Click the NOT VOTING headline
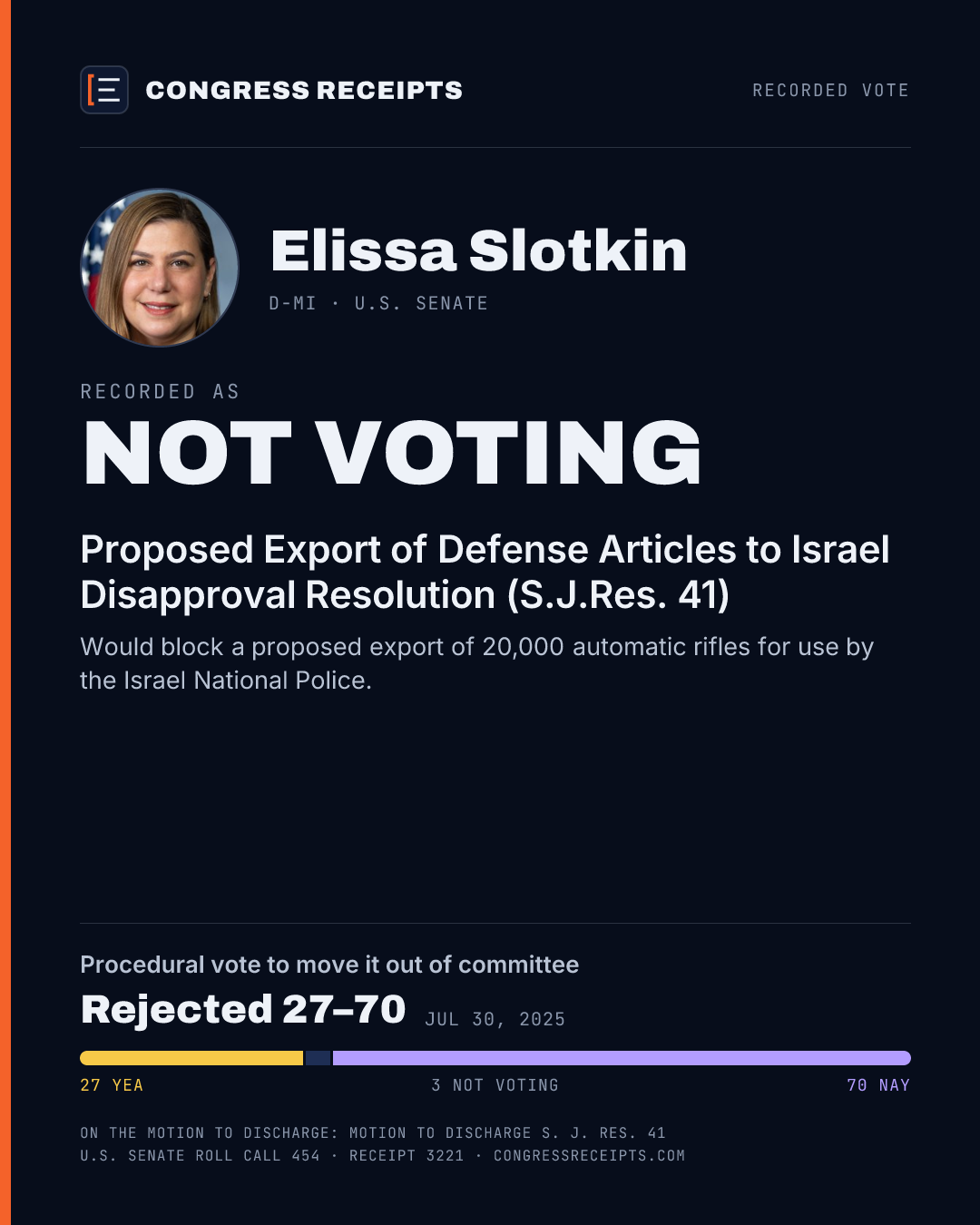Image resolution: width=980 pixels, height=1225 pixels. click(x=392, y=453)
